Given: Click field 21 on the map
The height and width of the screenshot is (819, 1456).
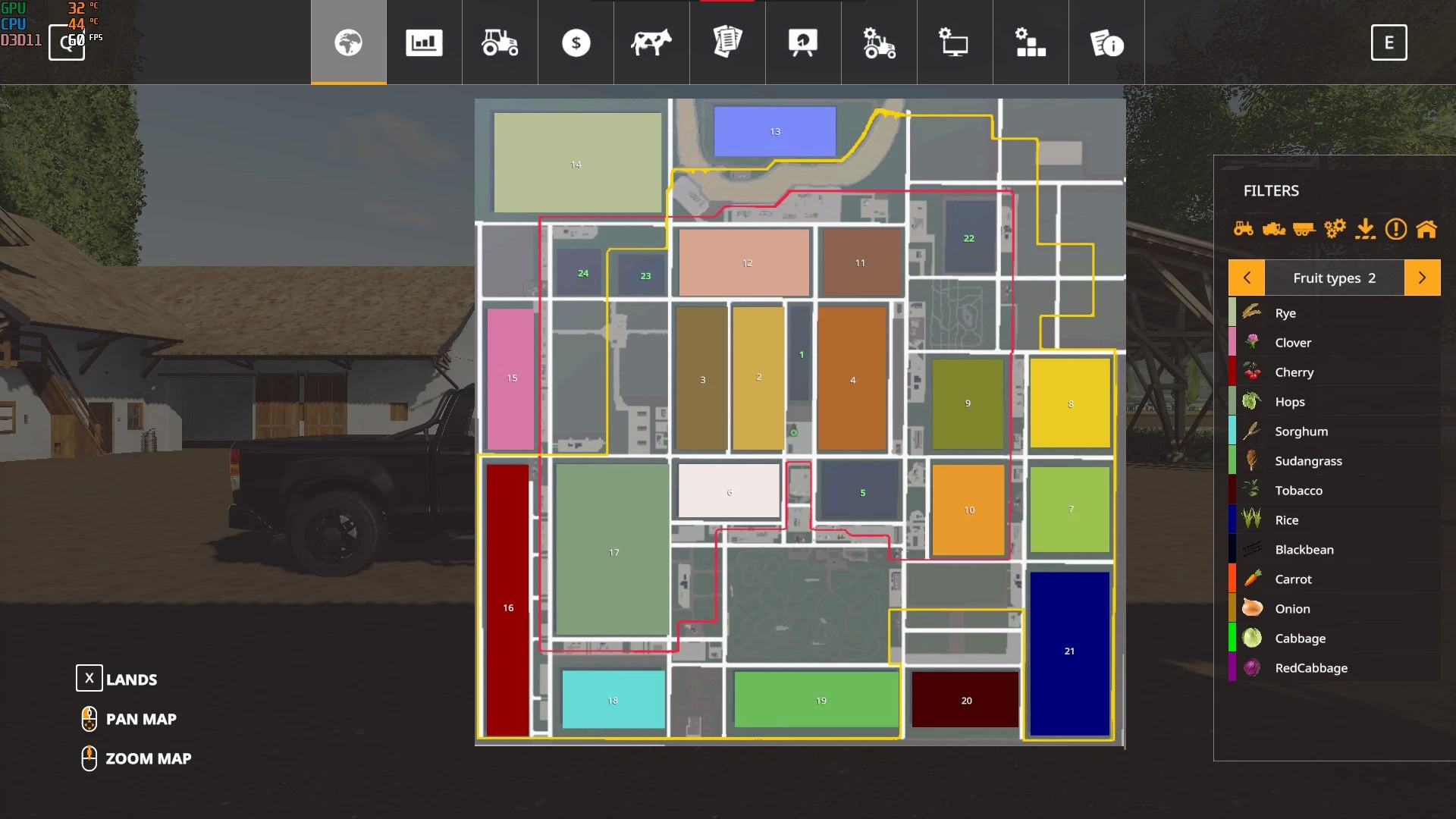Looking at the screenshot, I should click(1069, 652).
